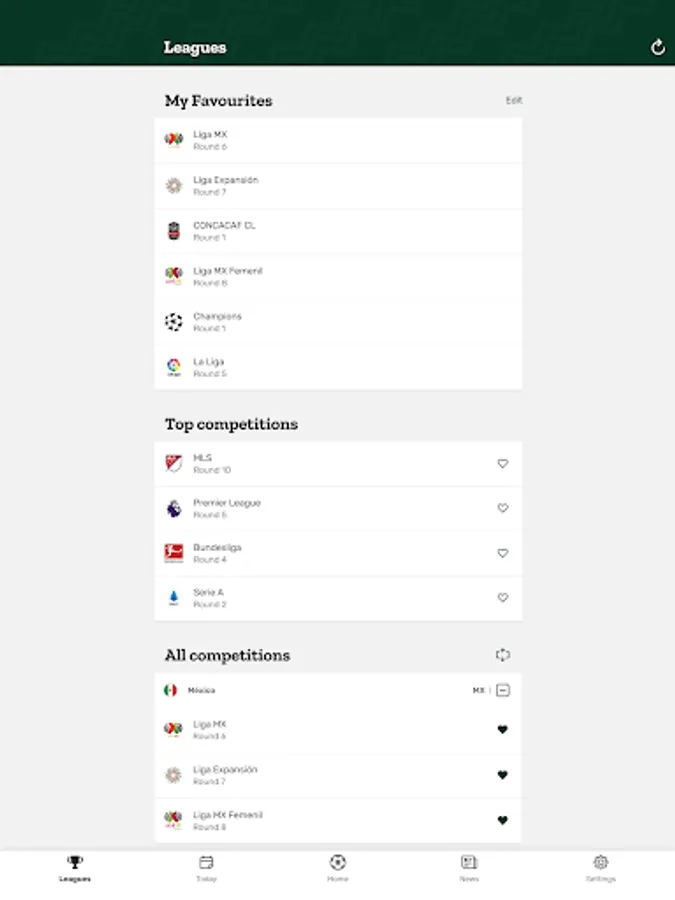This screenshot has height=900, width=675.
Task: Remove Liga MX Femenil favourite heart
Action: tap(502, 820)
